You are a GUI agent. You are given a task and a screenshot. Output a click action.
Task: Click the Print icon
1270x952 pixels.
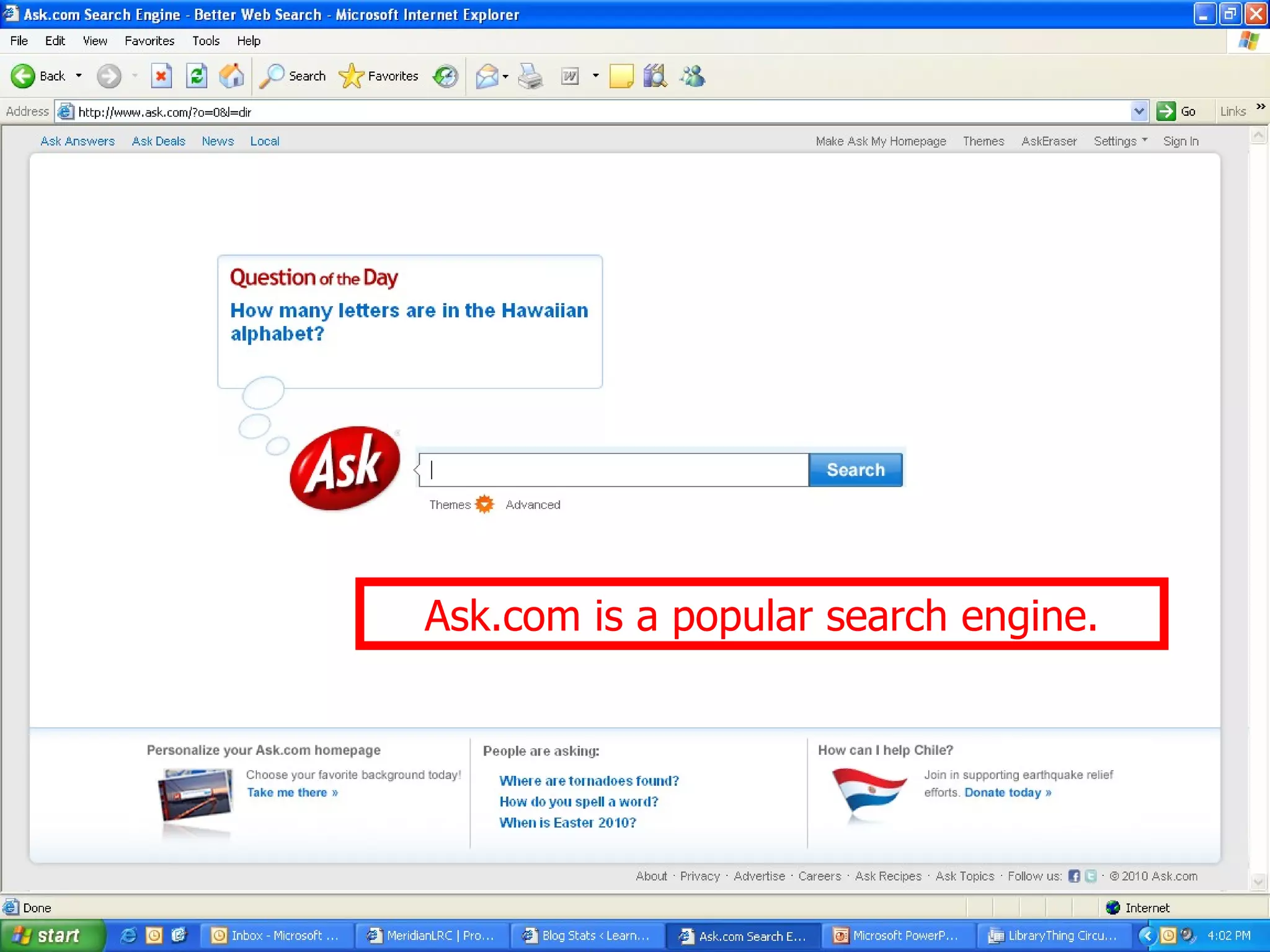click(531, 76)
